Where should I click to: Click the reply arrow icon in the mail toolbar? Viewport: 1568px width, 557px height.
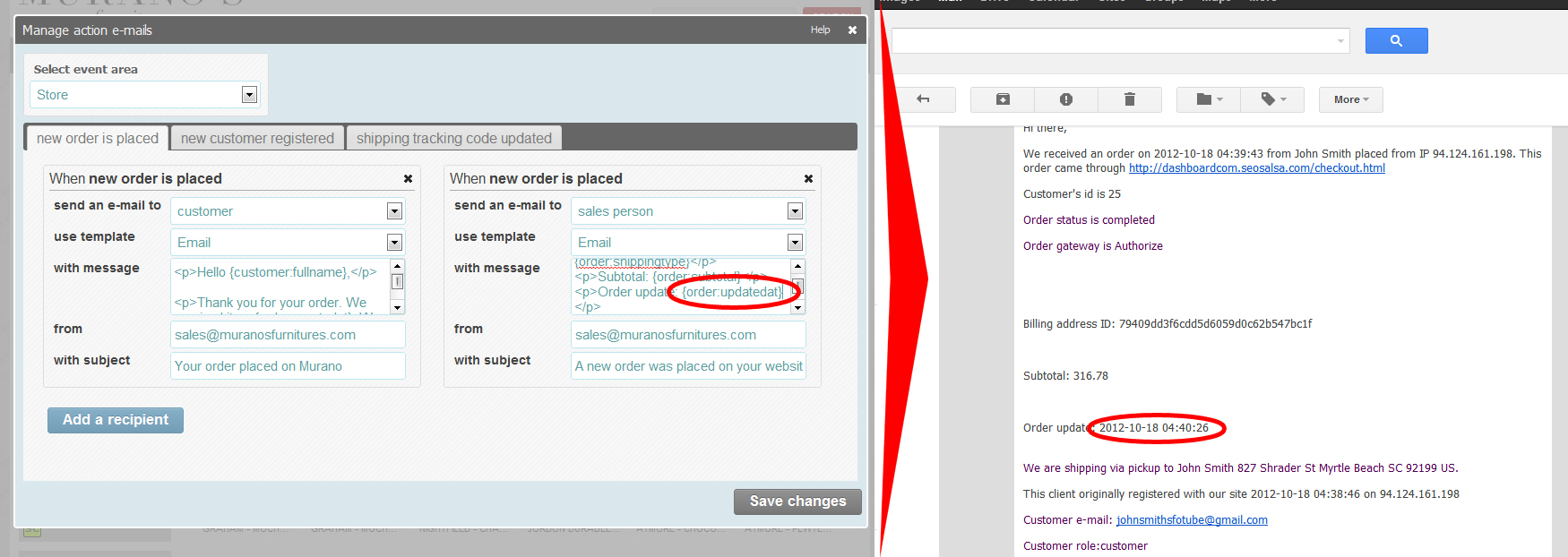[x=923, y=99]
